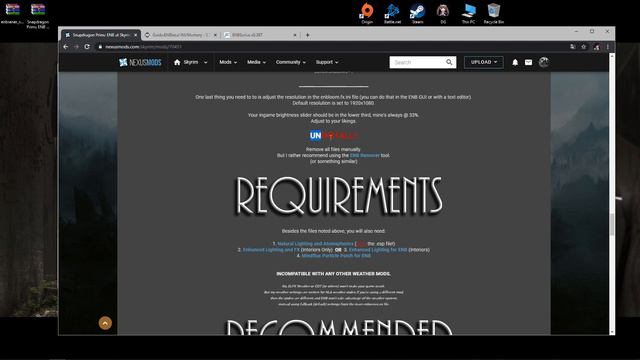
Task: Open the user profile avatar
Action: coord(543,62)
